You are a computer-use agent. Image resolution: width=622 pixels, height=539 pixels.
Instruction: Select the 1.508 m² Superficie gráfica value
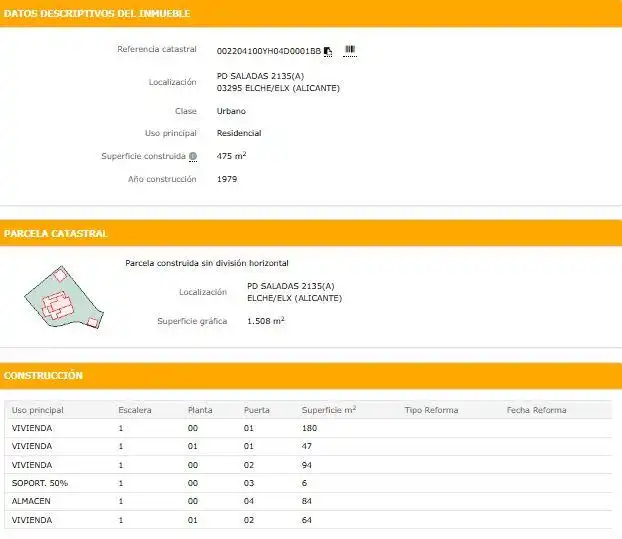click(266, 320)
